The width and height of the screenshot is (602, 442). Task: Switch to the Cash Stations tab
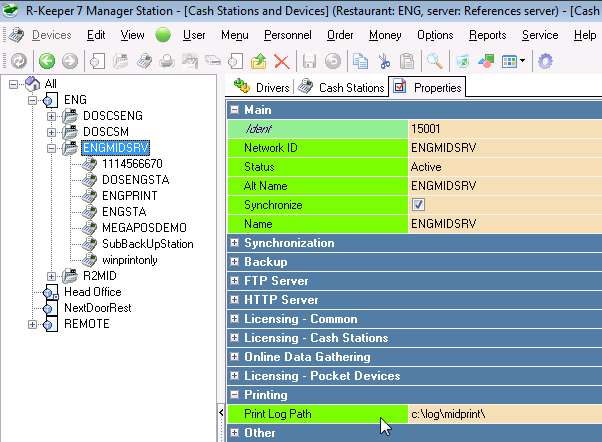[341, 87]
